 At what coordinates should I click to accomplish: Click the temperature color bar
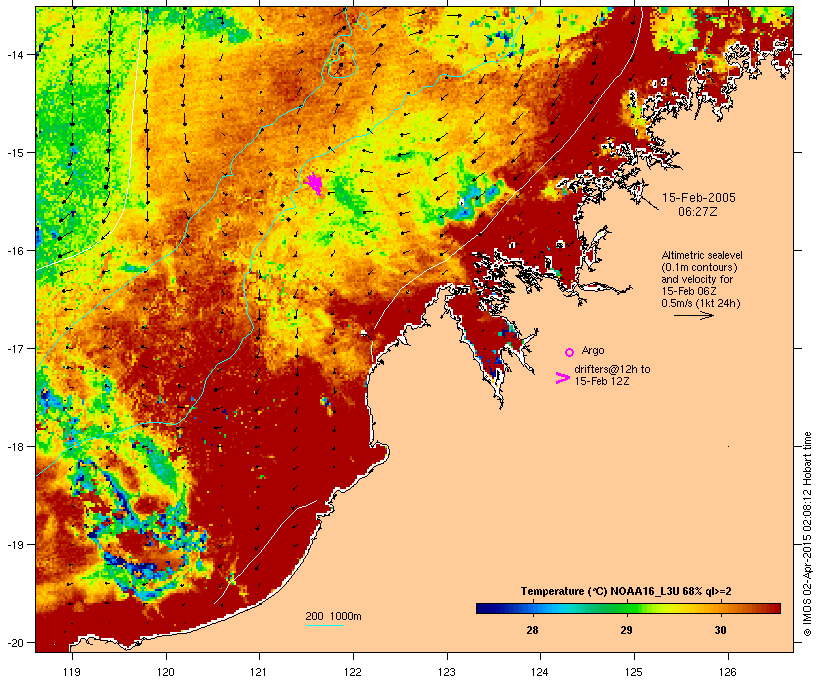628,608
